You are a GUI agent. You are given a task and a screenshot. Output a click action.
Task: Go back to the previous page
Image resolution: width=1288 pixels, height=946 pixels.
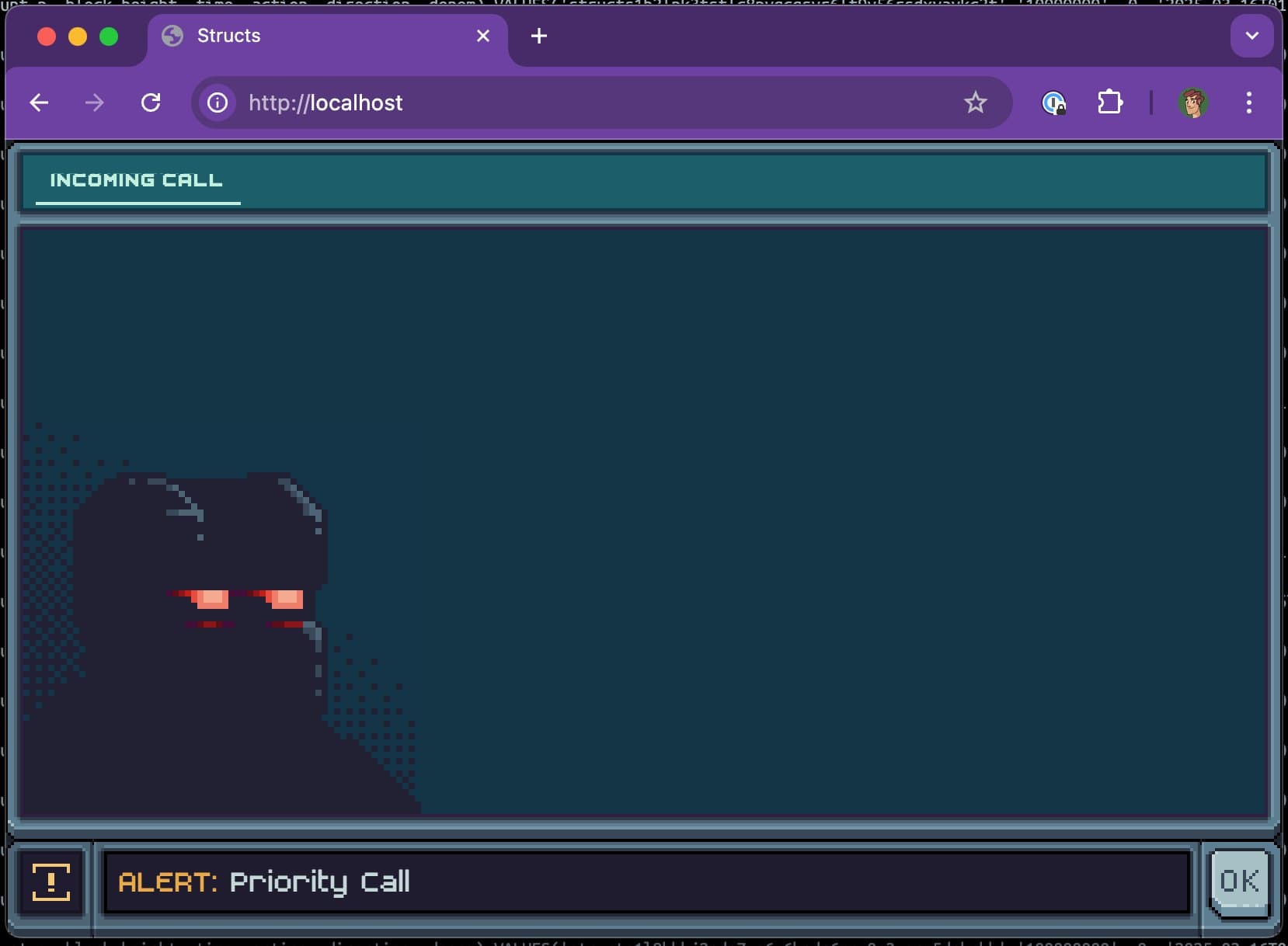[x=39, y=103]
